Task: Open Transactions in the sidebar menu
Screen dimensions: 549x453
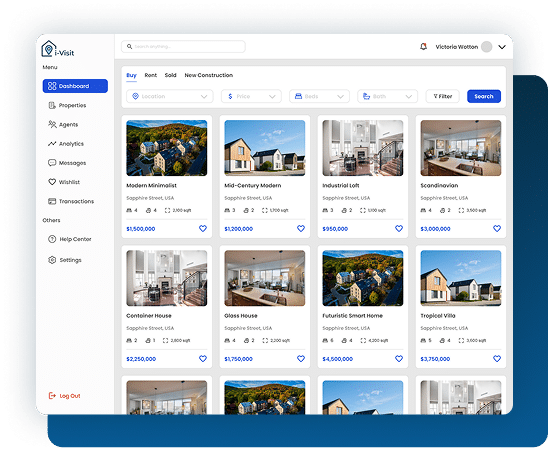Action: [71, 201]
